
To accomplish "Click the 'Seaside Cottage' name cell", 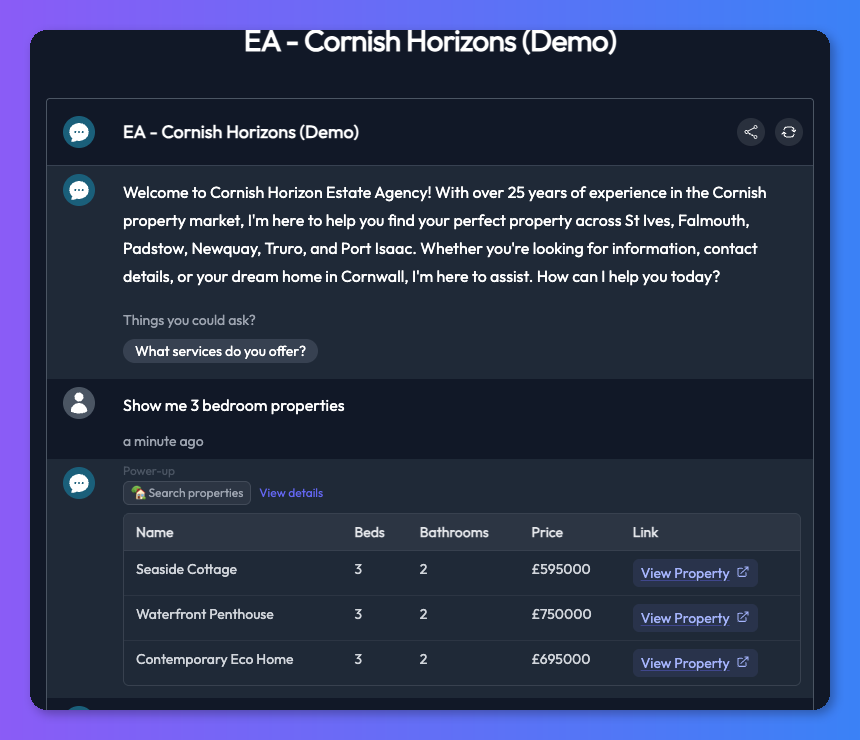I will click(186, 569).
